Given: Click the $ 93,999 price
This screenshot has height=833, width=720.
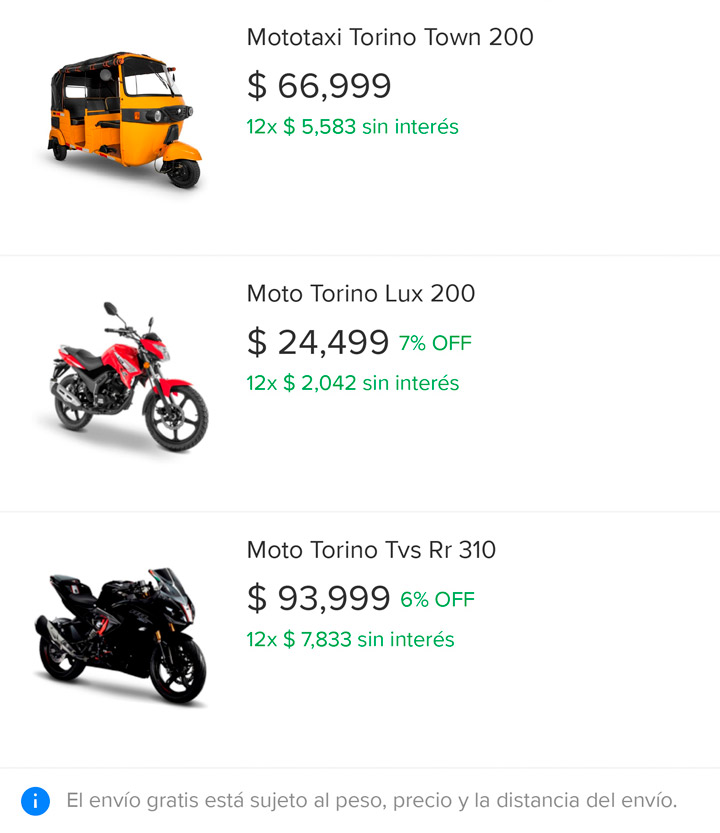Looking at the screenshot, I should coord(319,598).
